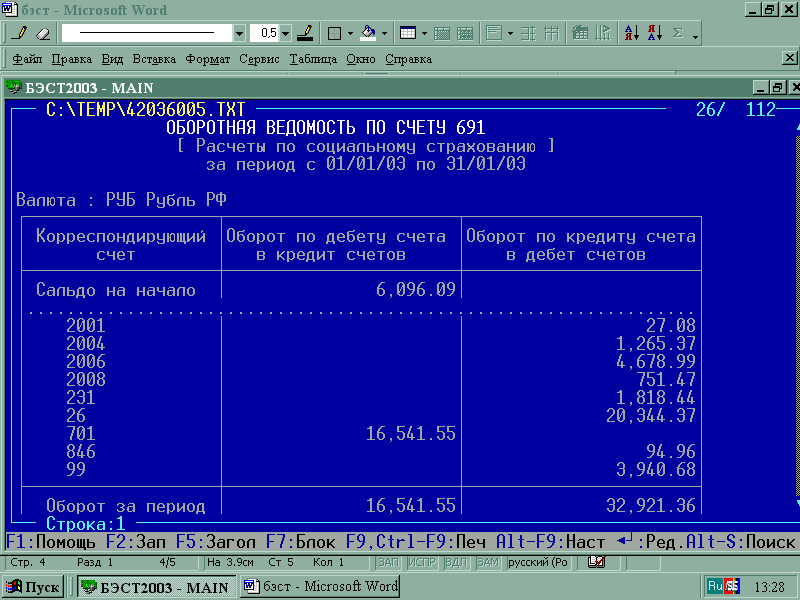The width and height of the screenshot is (800, 600).
Task: Click the Insert Table icon
Action: click(408, 33)
